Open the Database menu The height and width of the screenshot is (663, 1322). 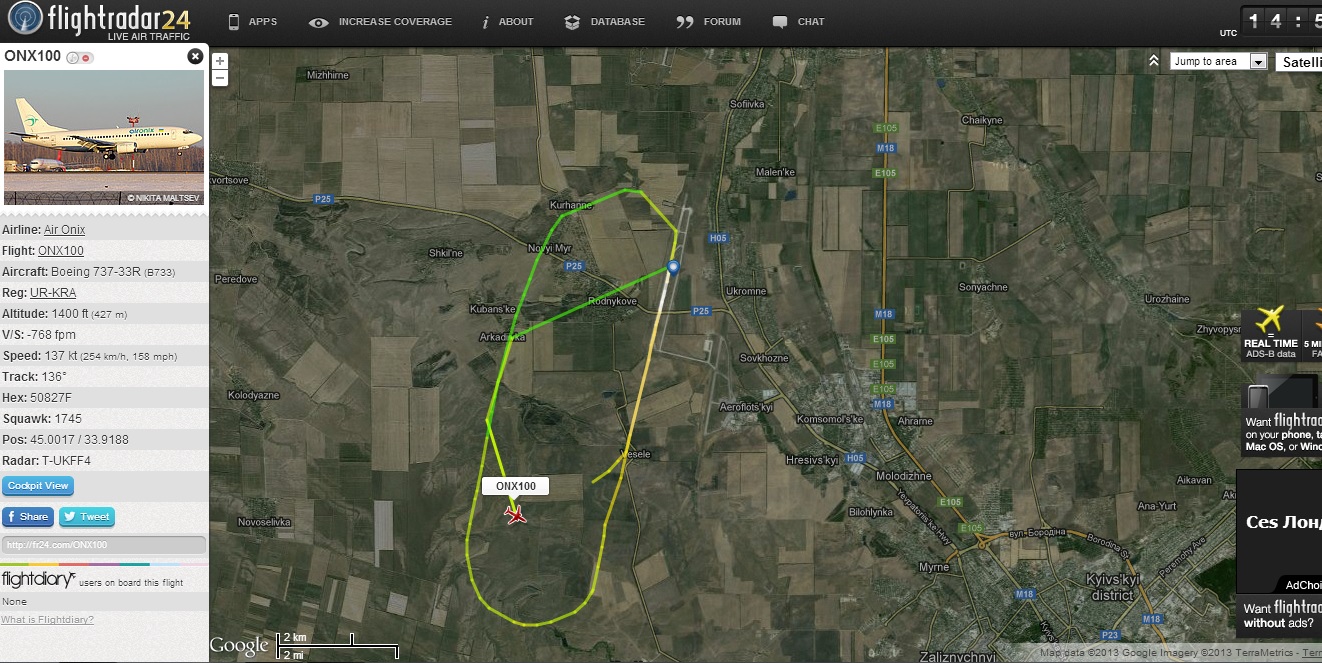pyautogui.click(x=605, y=22)
